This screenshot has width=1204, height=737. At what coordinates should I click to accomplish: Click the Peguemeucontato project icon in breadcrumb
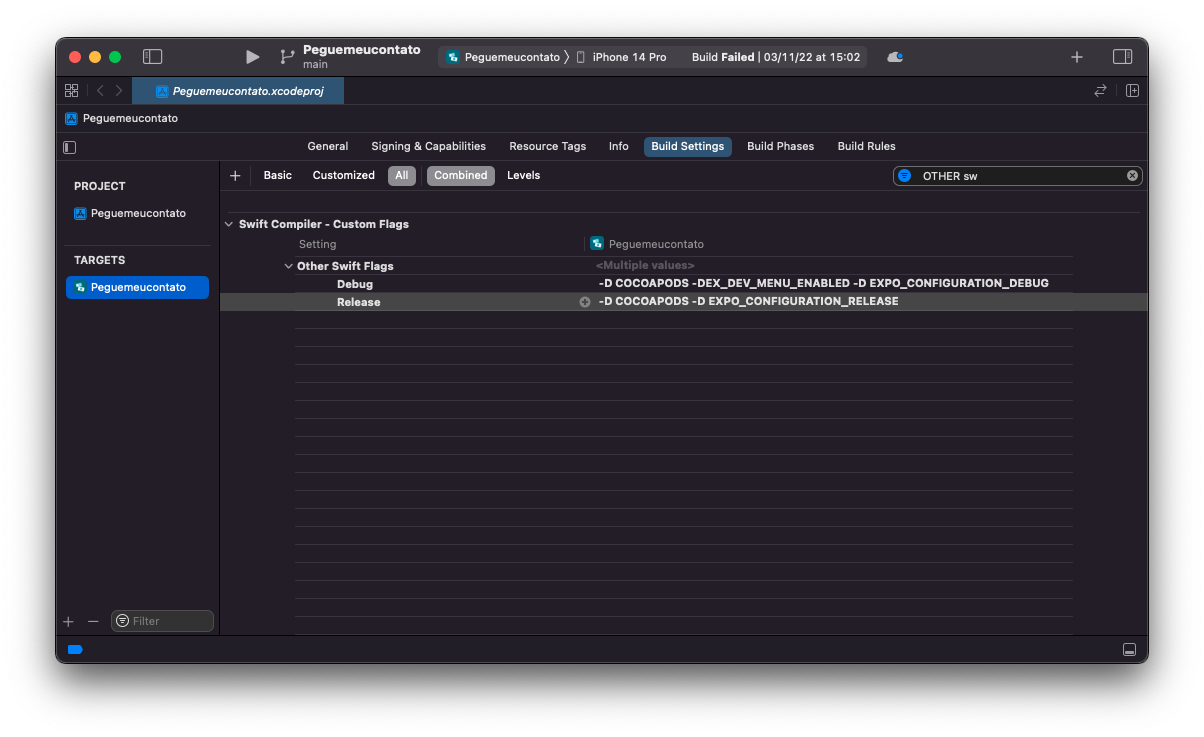71,118
